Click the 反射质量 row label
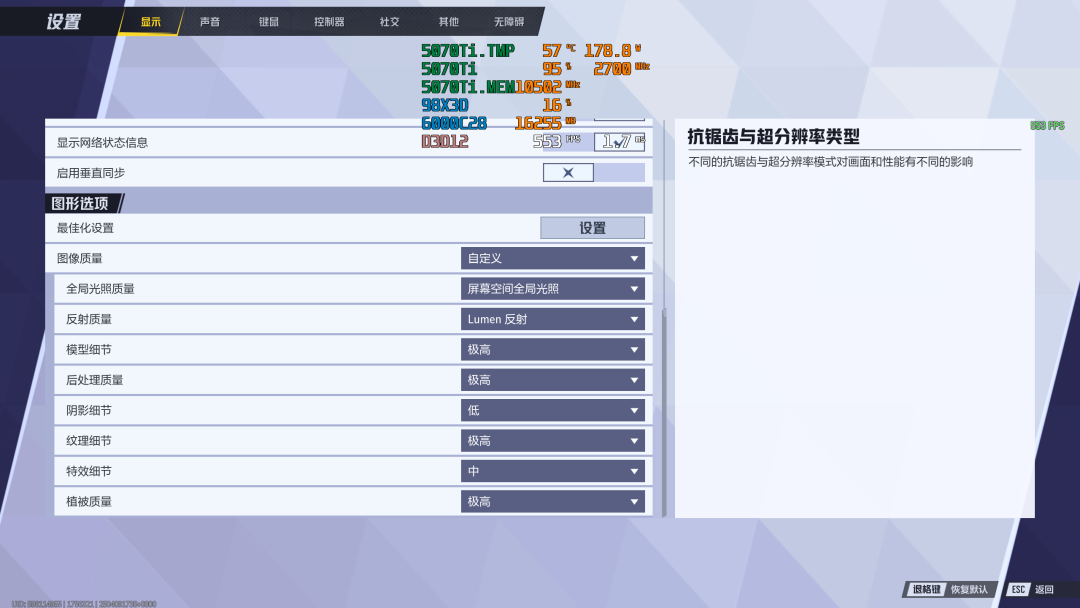 tap(89, 319)
